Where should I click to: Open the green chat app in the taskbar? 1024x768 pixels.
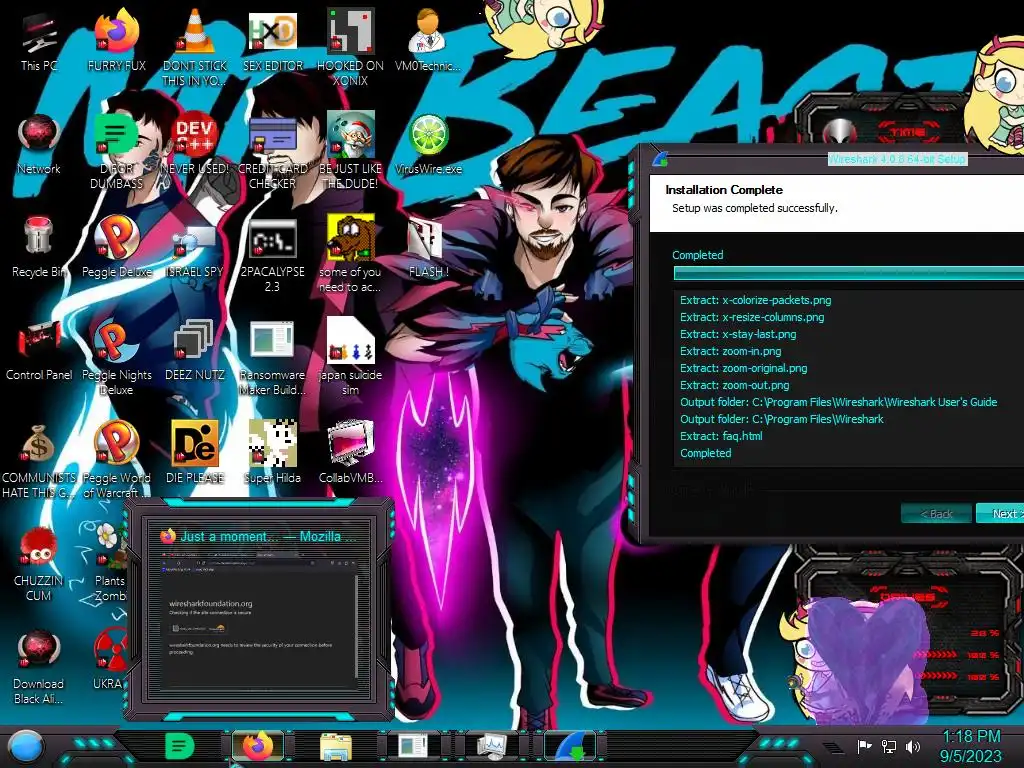(x=179, y=746)
